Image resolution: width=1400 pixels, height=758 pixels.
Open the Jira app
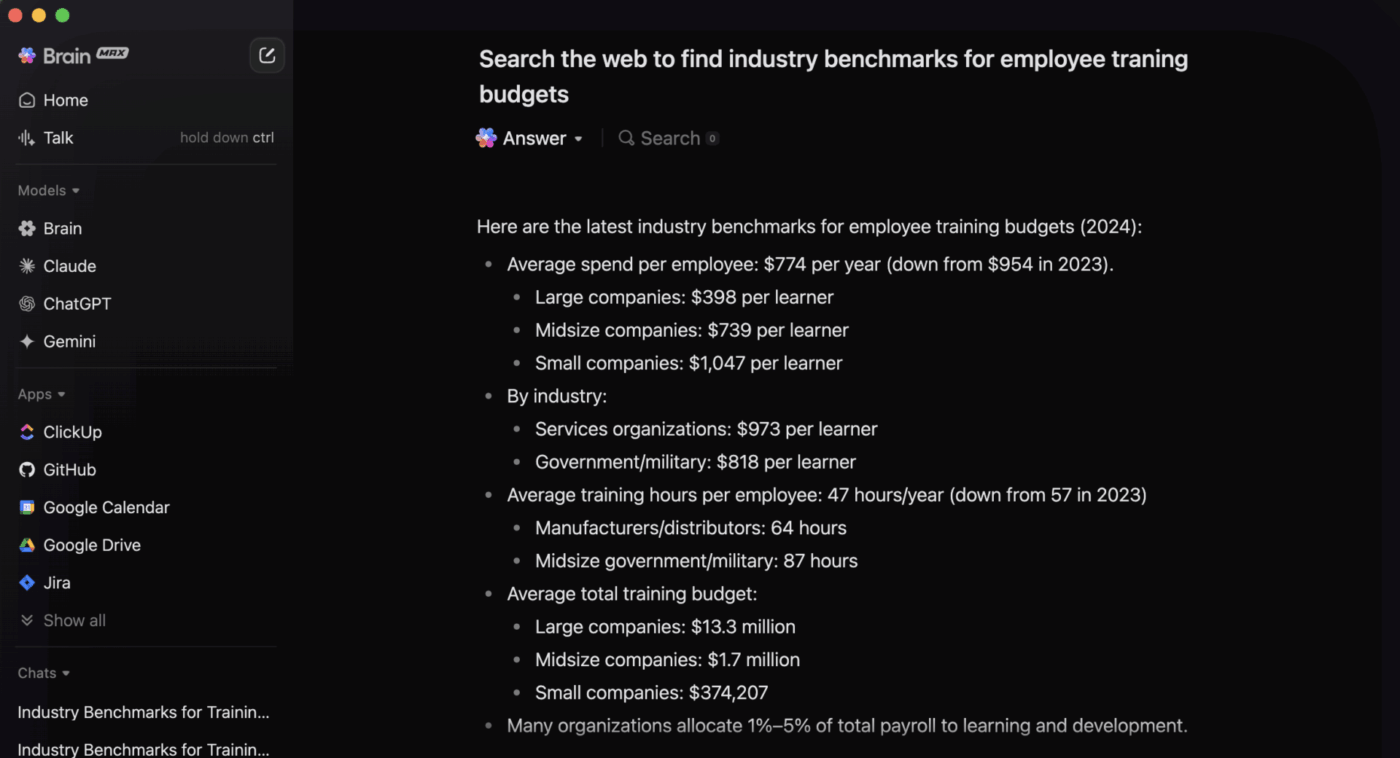tap(56, 583)
